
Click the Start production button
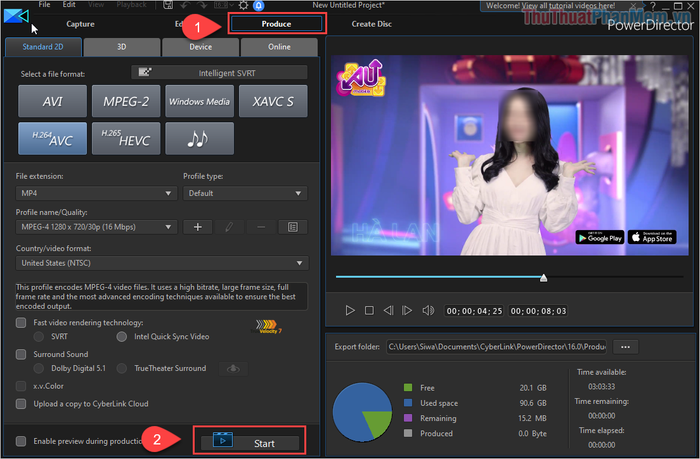pos(250,443)
